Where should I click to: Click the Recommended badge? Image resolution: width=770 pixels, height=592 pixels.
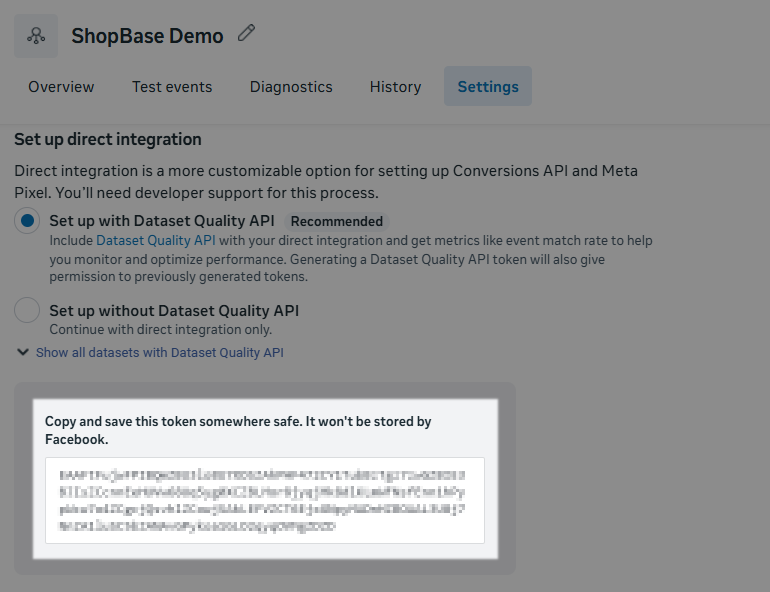point(336,221)
